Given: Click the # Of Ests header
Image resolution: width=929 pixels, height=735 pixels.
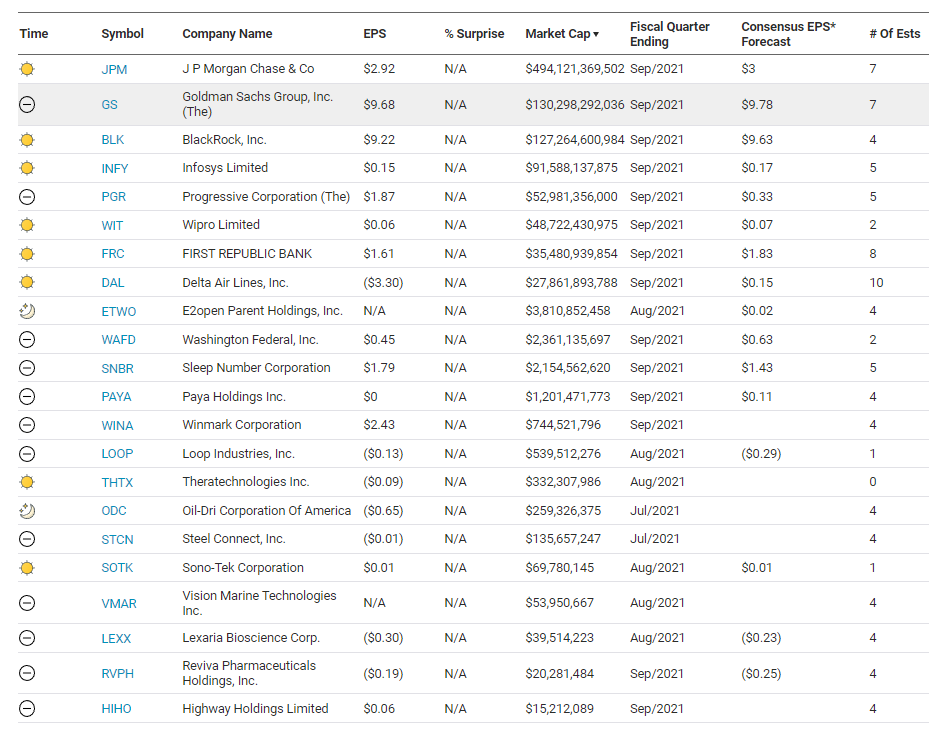Looking at the screenshot, I should coord(895,34).
